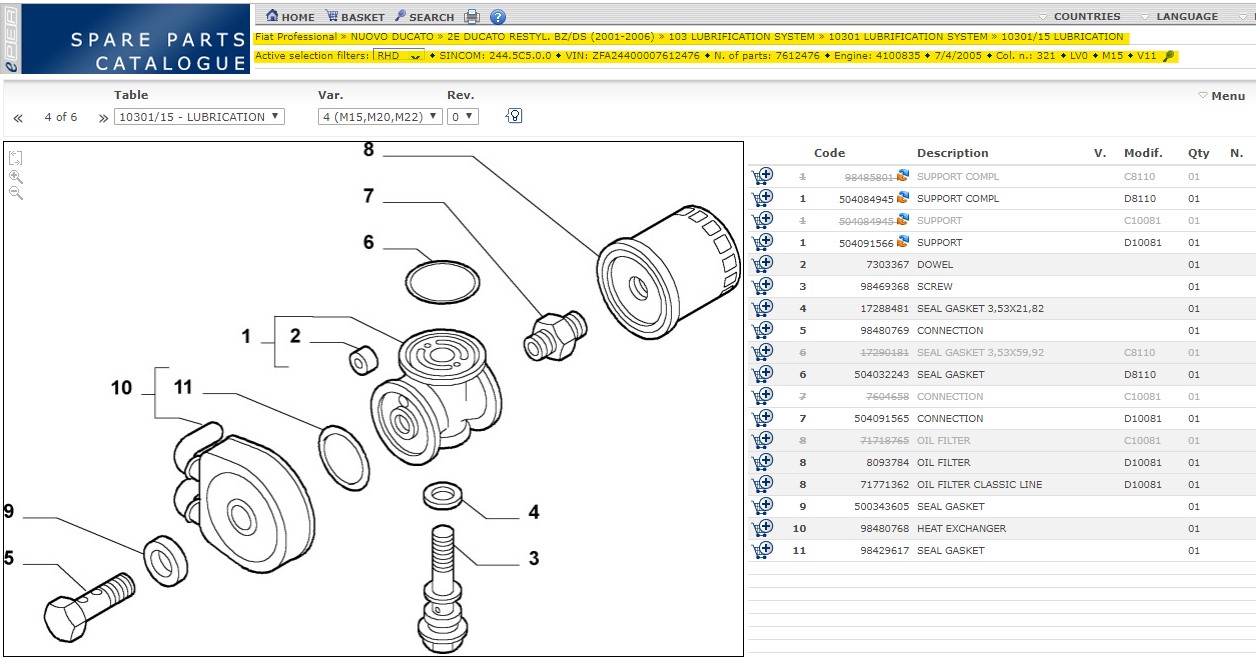Add struck-out part 98485801 to basket
Image resolution: width=1256 pixels, height=660 pixels.
coord(763,176)
